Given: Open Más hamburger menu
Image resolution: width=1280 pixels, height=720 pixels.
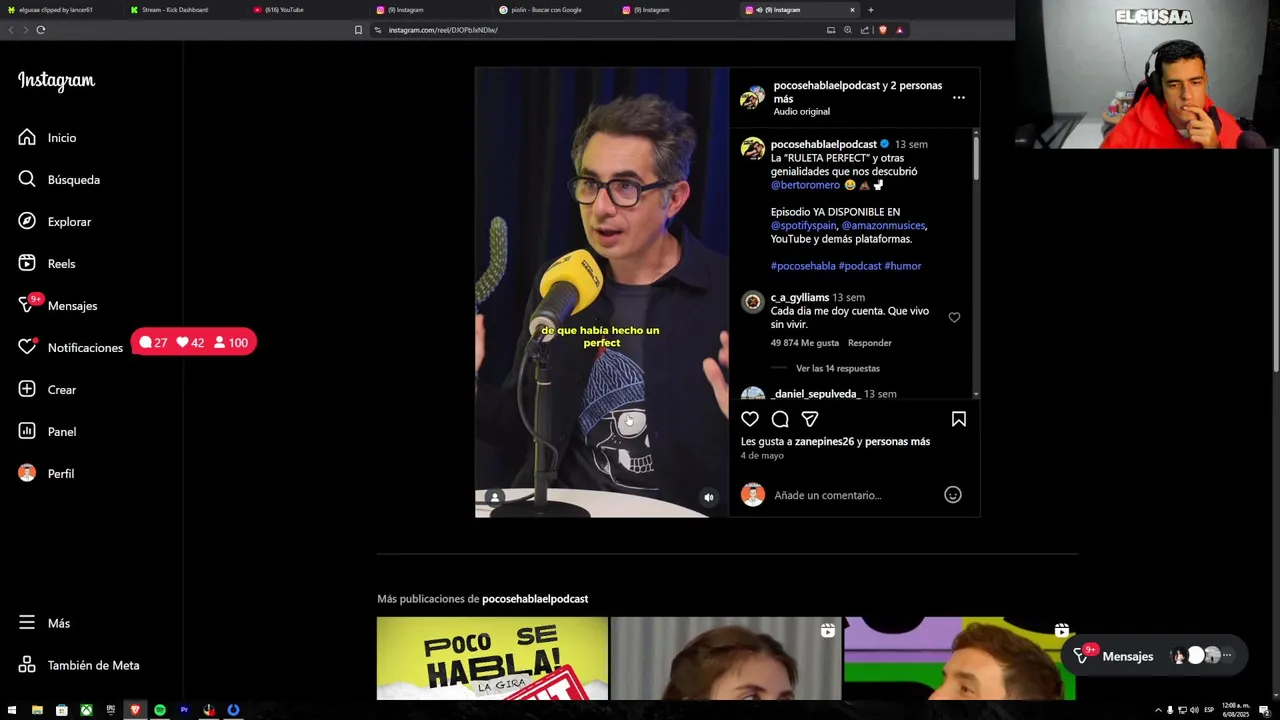Looking at the screenshot, I should pyautogui.click(x=27, y=623).
